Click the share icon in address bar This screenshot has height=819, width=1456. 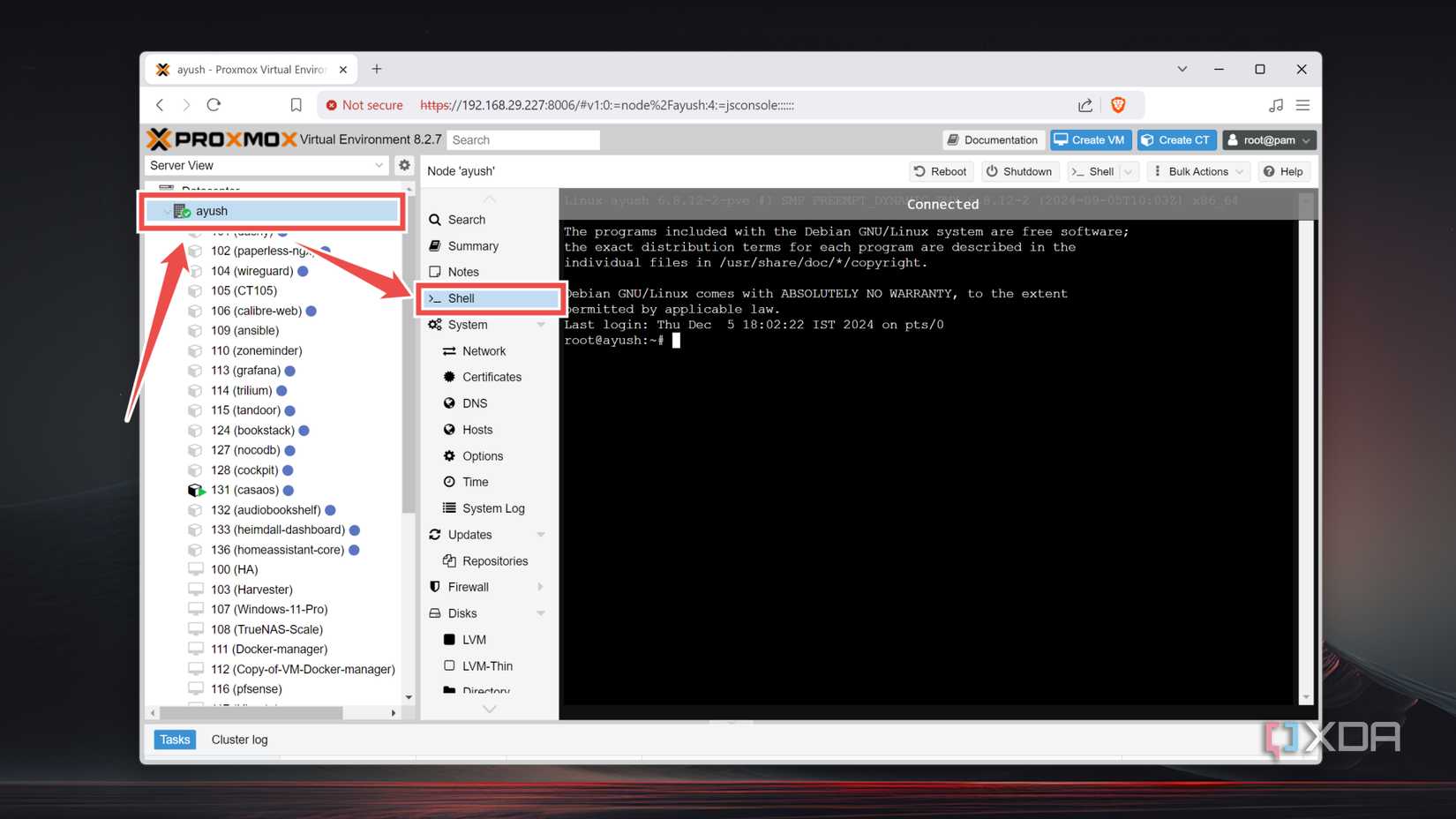[1085, 105]
